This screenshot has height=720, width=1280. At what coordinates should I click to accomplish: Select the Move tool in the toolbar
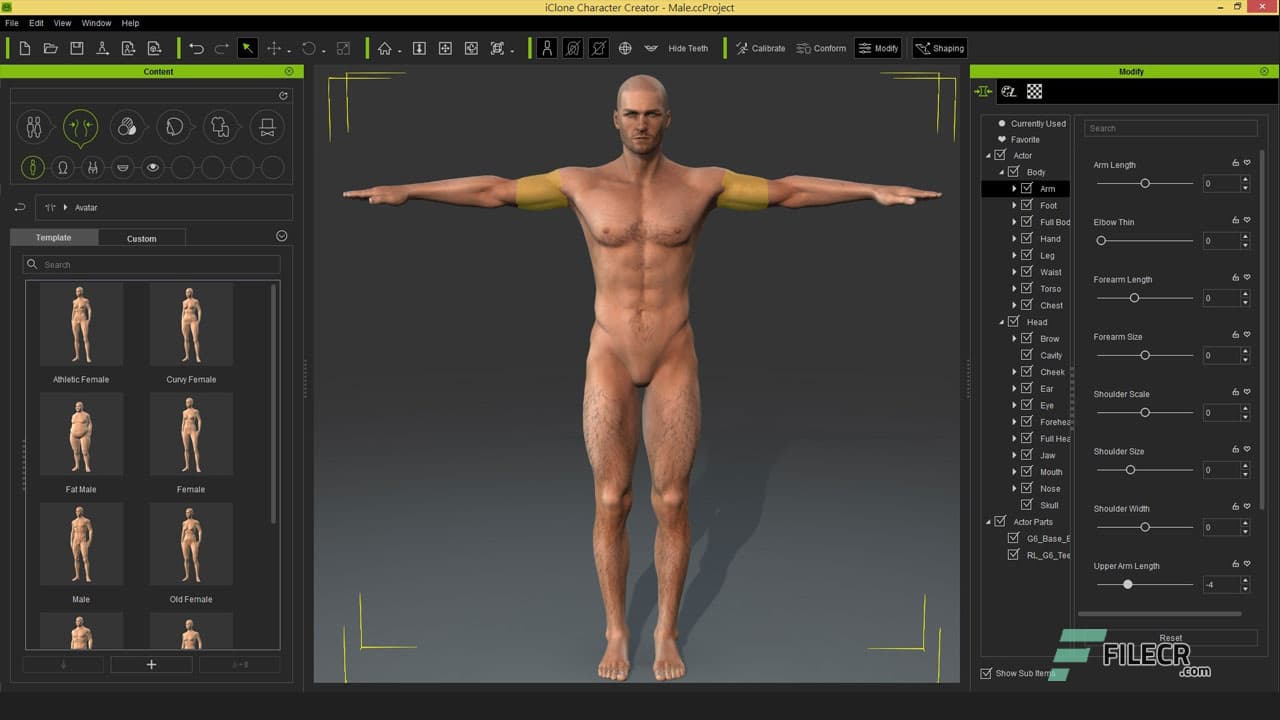click(274, 47)
